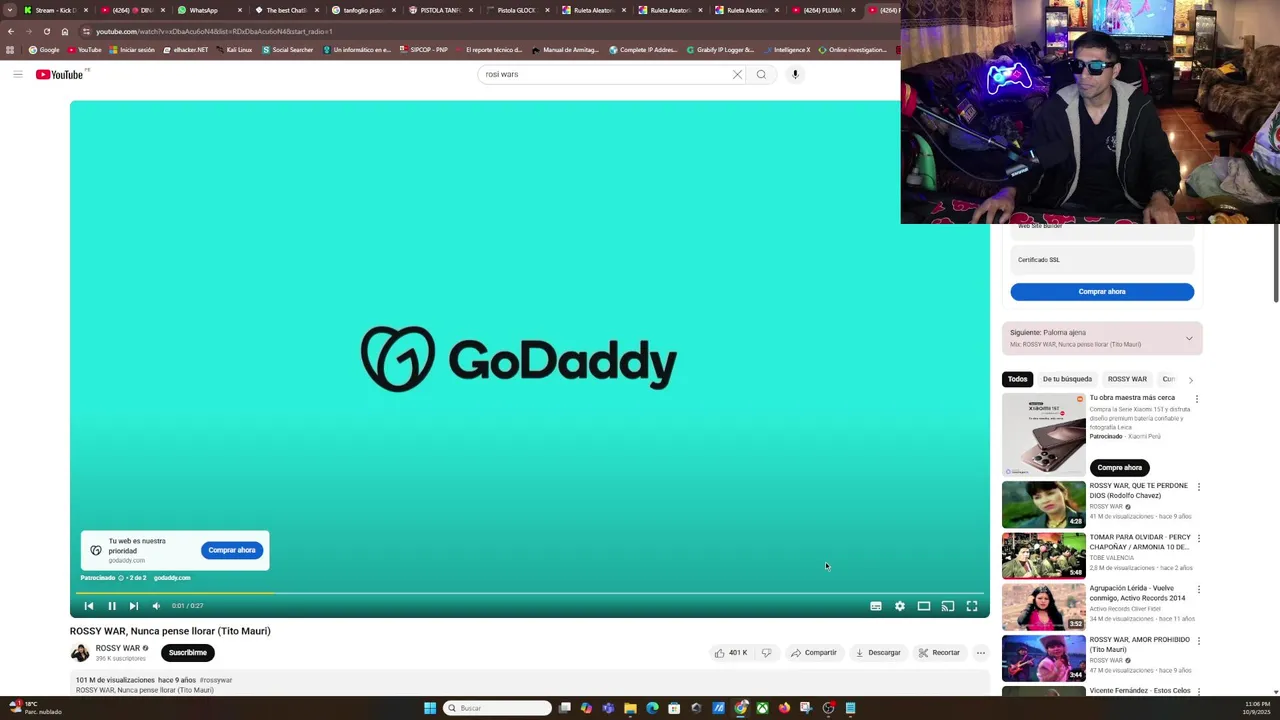The height and width of the screenshot is (720, 1280).
Task: Open the player settings gear
Action: 900,606
